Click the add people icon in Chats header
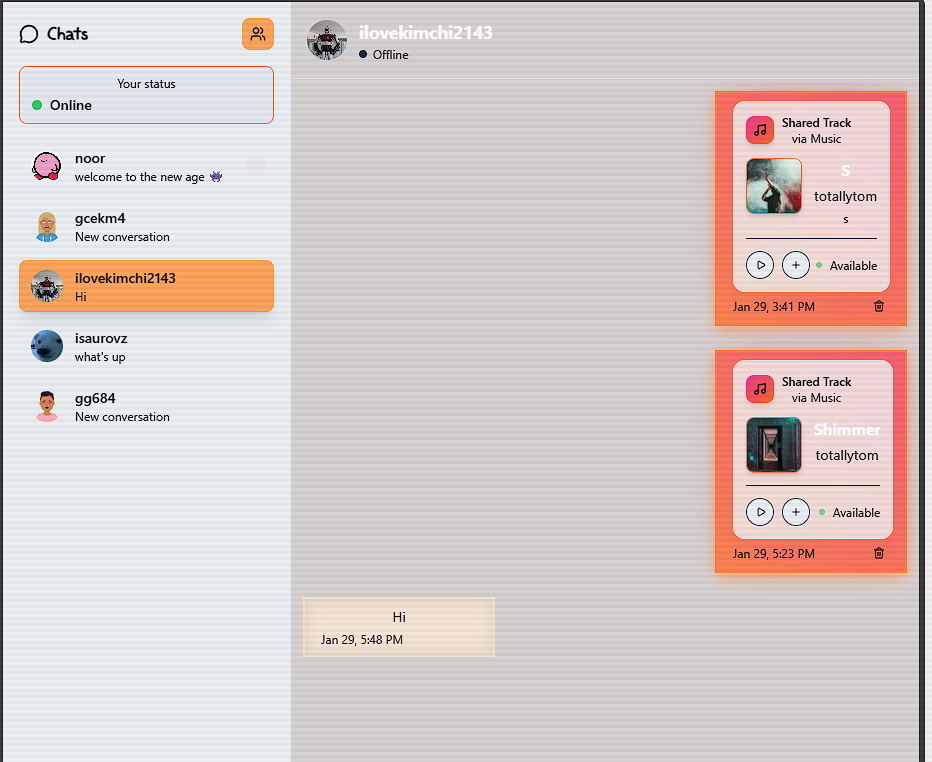This screenshot has height=762, width=932. coord(257,33)
